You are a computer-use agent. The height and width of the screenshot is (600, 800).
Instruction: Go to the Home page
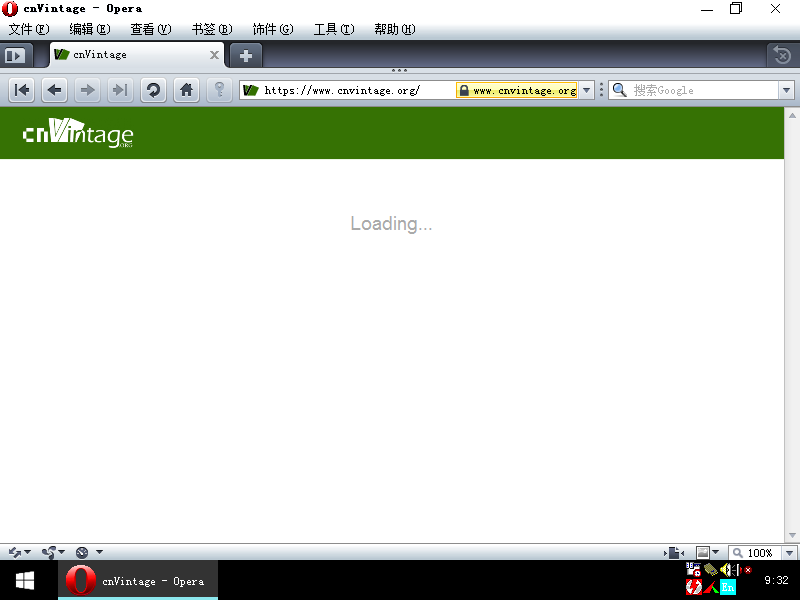click(x=186, y=90)
